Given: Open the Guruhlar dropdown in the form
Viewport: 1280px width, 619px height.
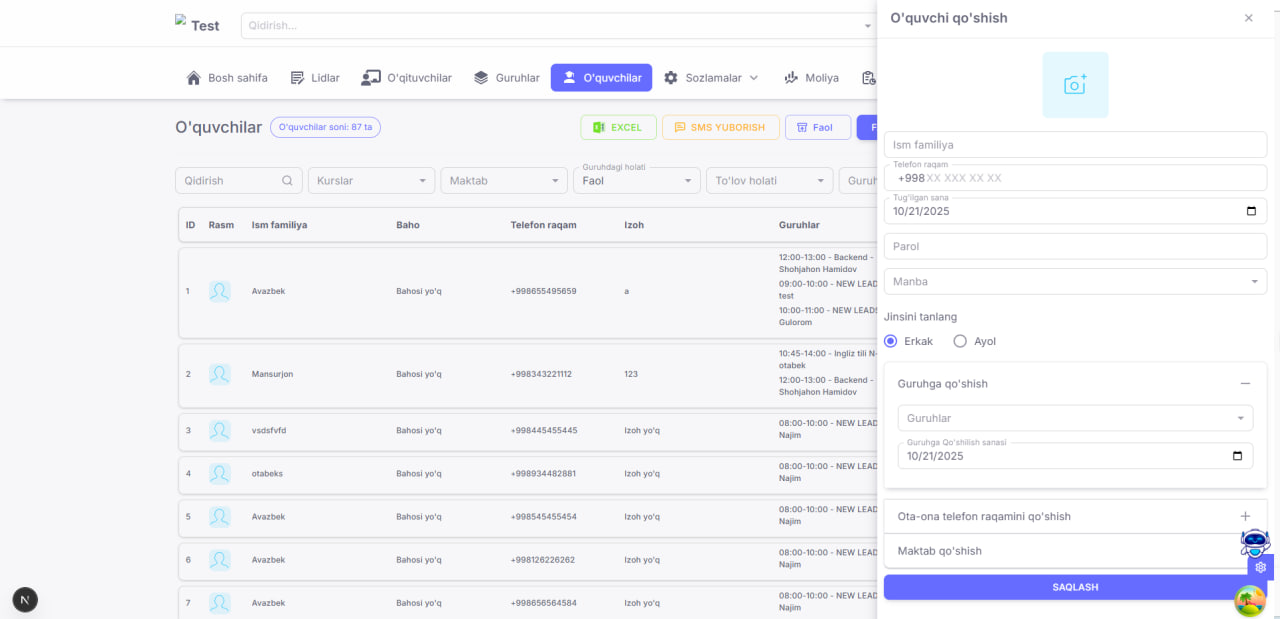Looking at the screenshot, I should point(1075,418).
